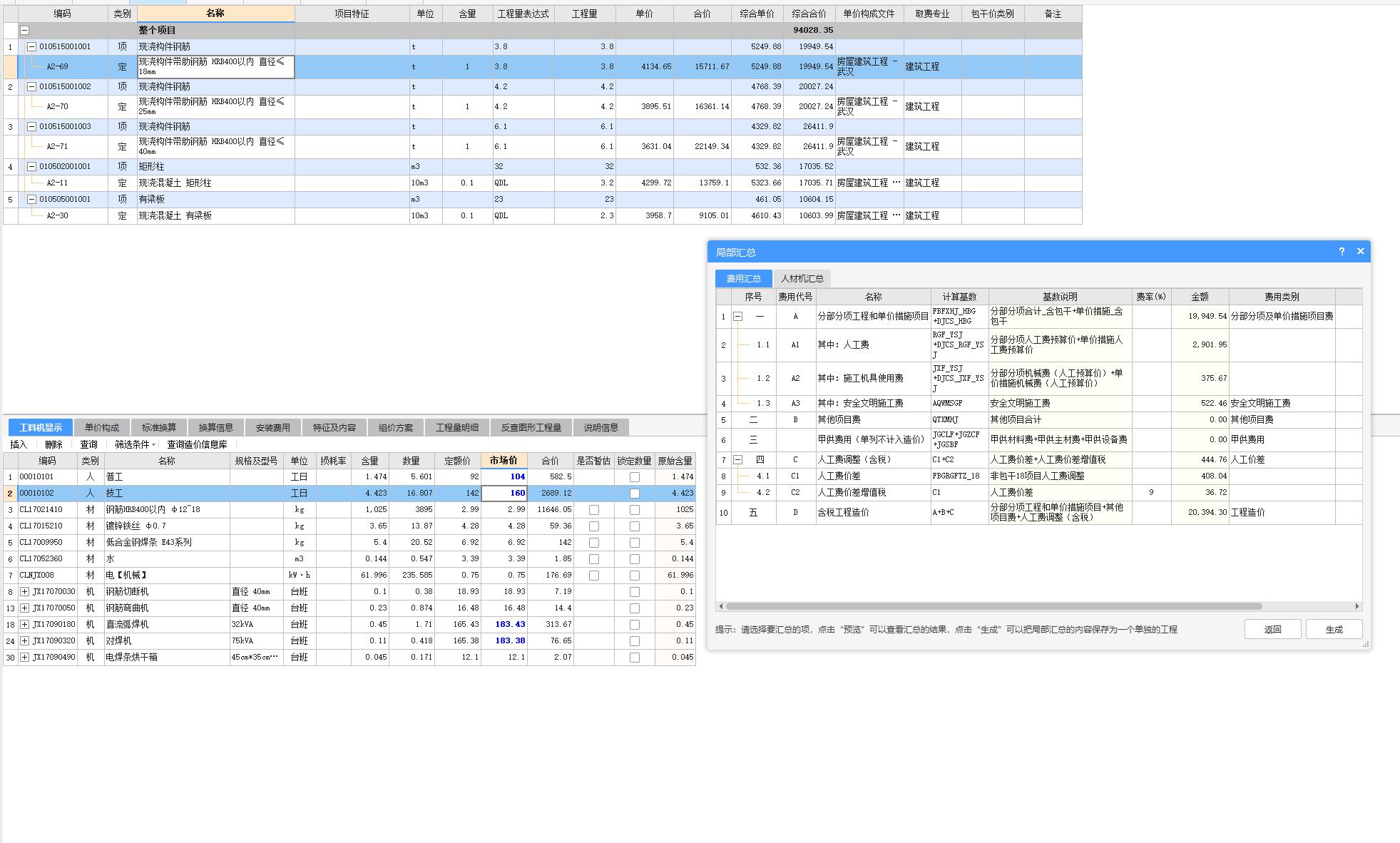Switch to 组价方案 tab
Viewport: 1400px width, 843px height.
[x=396, y=427]
